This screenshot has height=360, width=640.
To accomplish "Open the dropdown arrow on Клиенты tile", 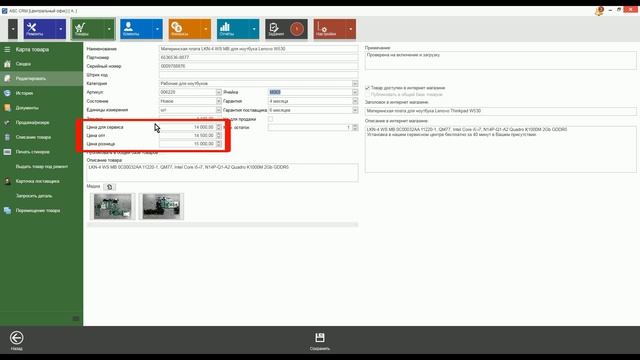I will [x=157, y=29].
